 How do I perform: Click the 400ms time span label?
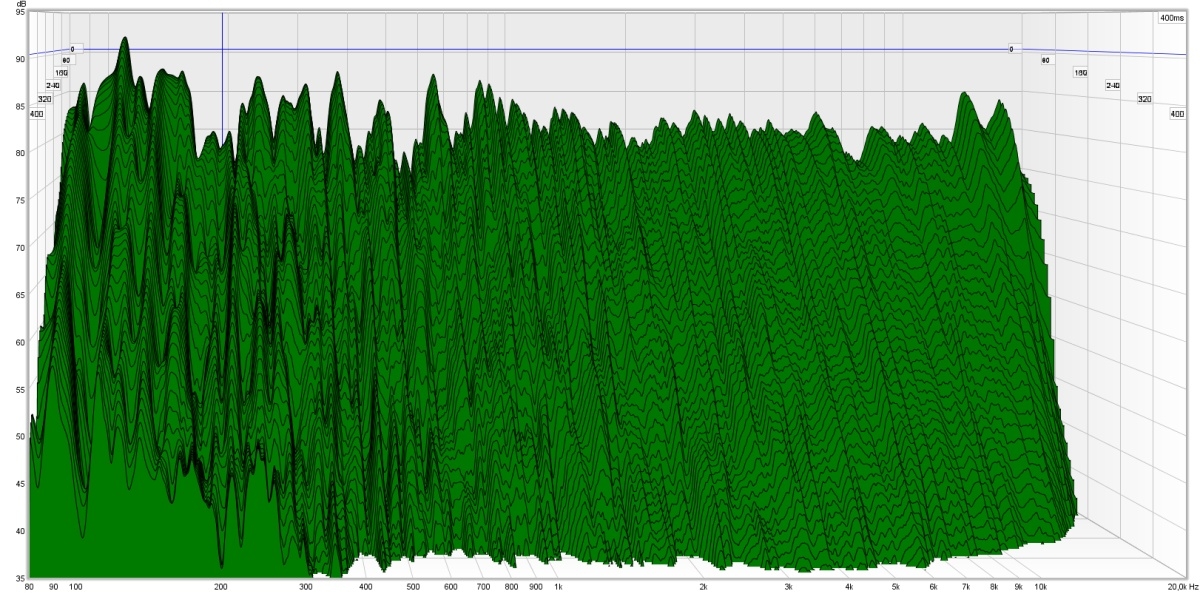coord(1170,18)
